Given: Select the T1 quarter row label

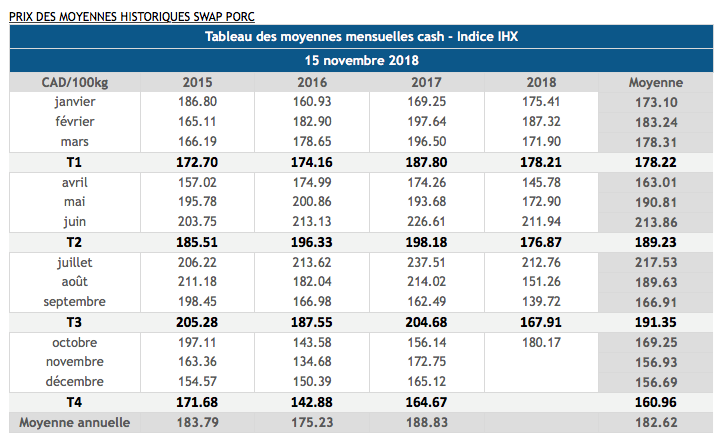Looking at the screenshot, I should tap(74, 162).
